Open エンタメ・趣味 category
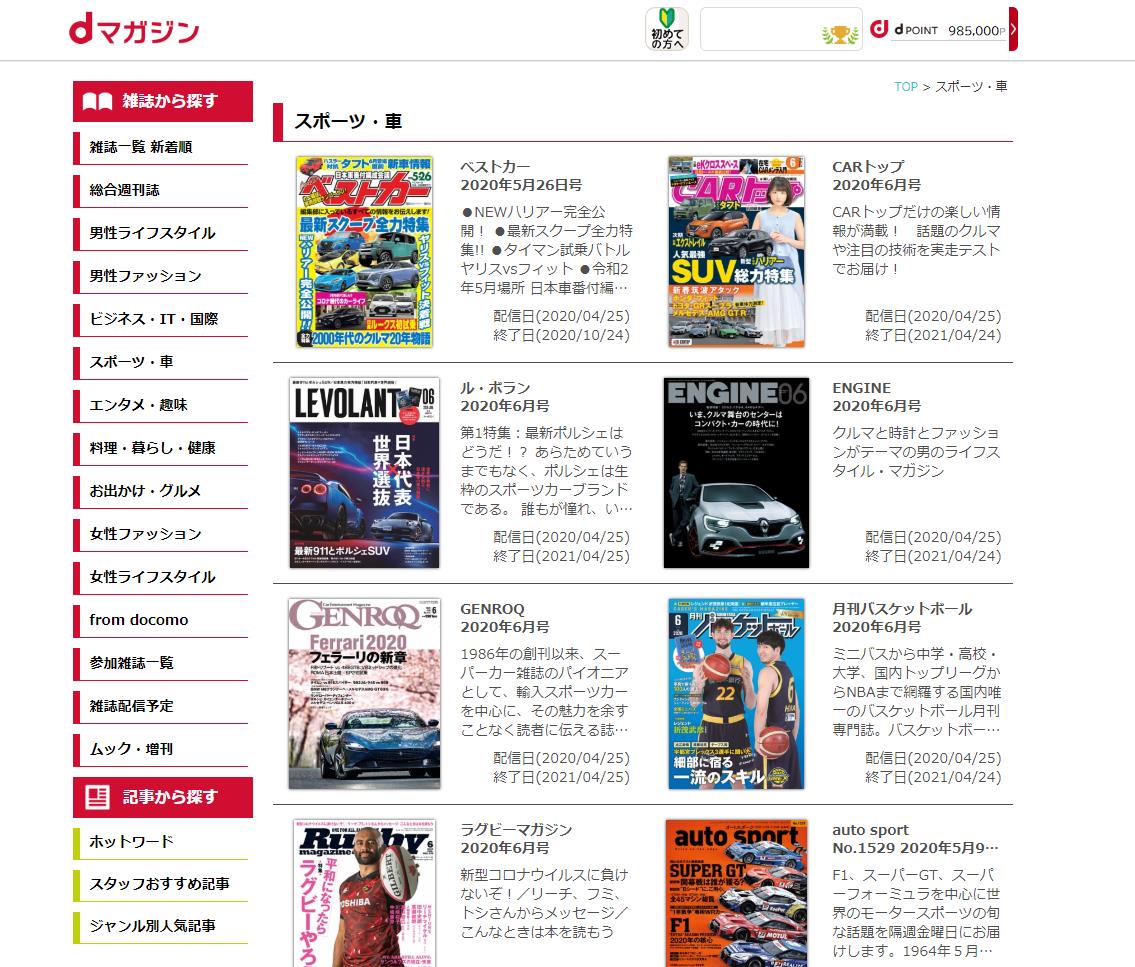 coord(161,405)
